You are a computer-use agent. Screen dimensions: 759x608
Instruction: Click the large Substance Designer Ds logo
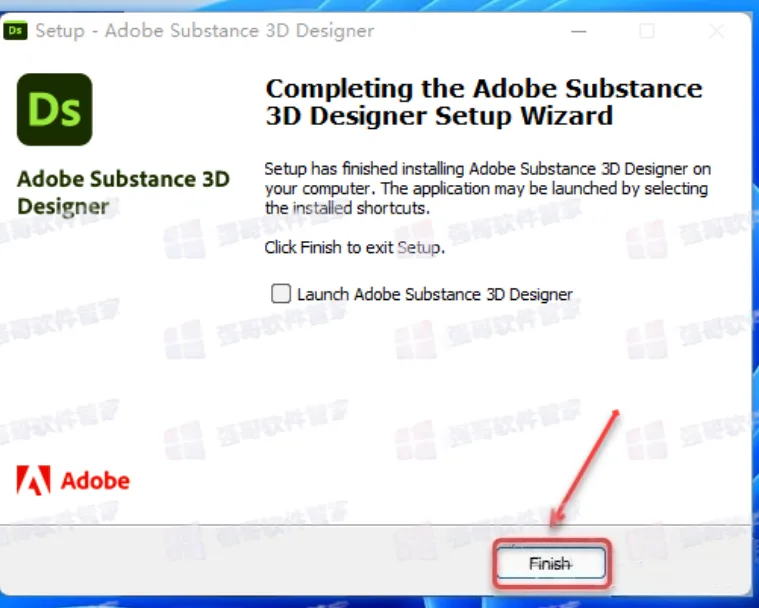(55, 109)
